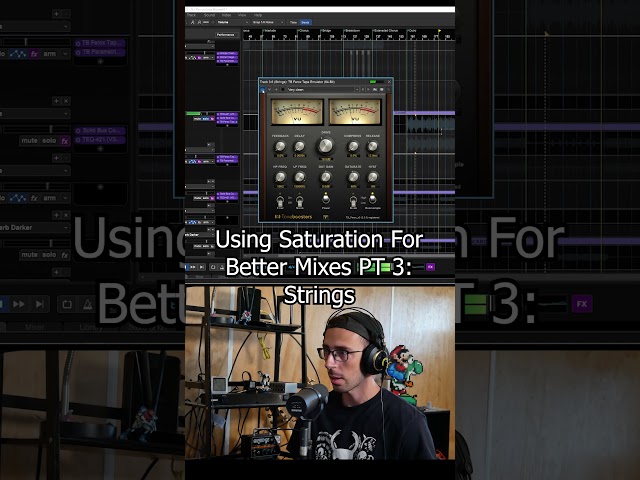Solo the track with the green meter

click(207, 119)
